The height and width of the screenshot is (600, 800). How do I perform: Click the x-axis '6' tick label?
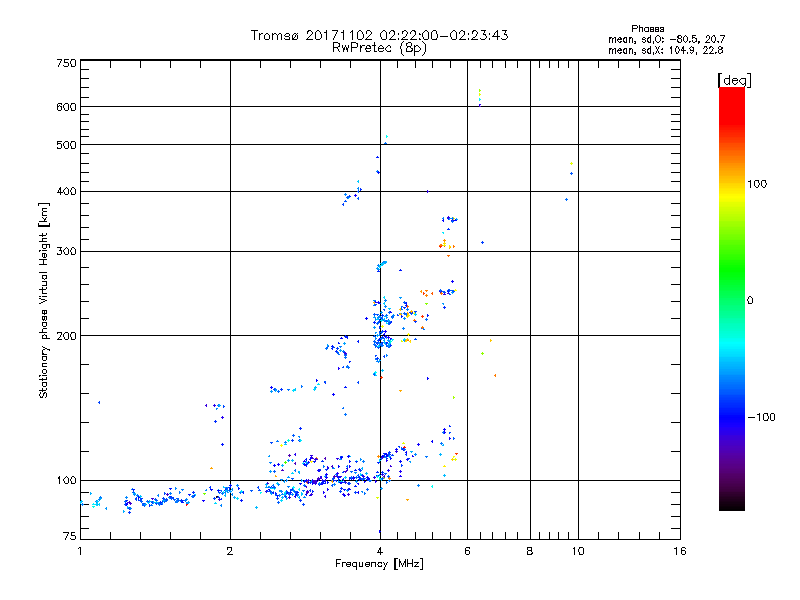point(467,551)
